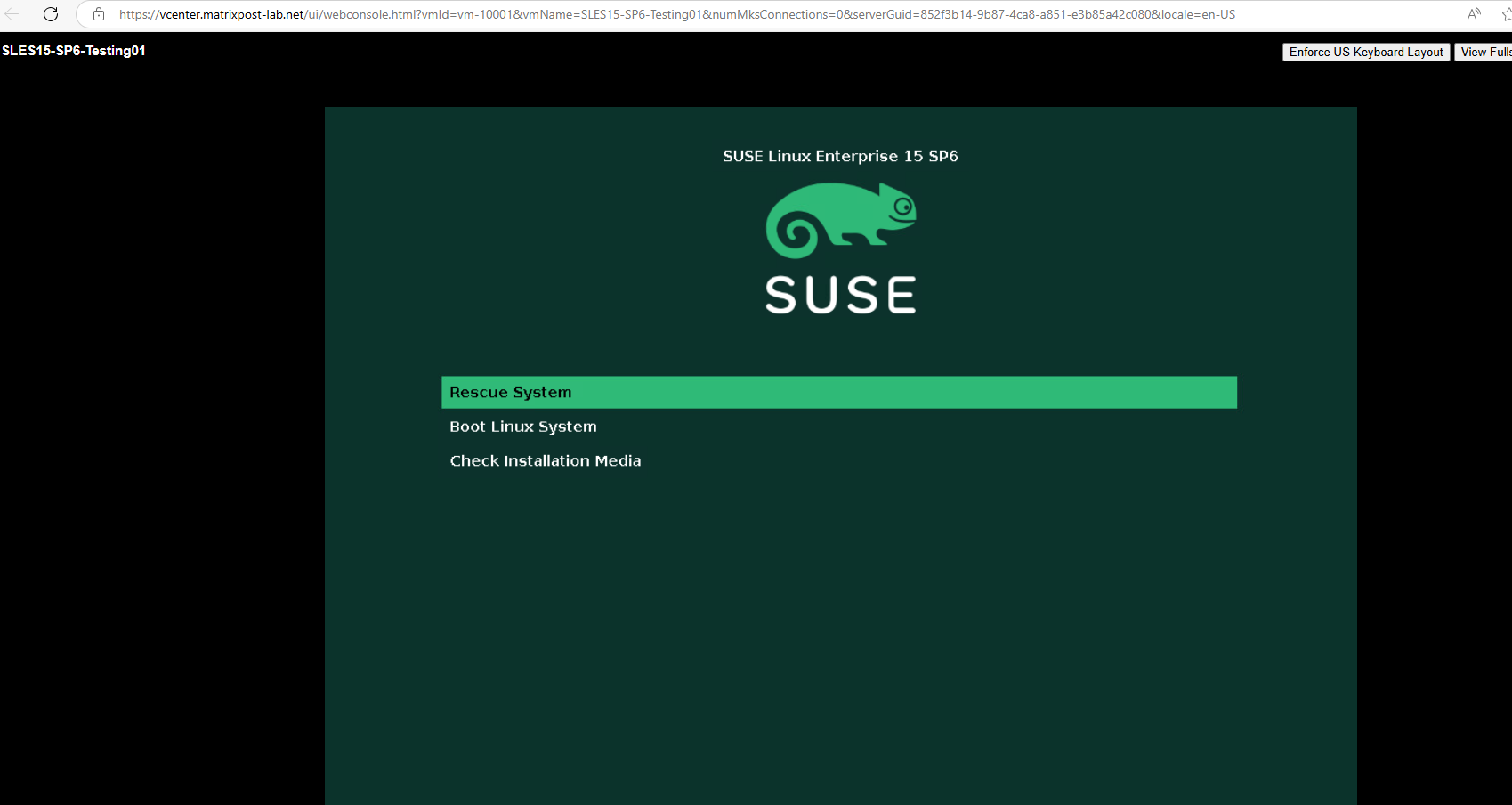Go back using the browser back arrow
The width and height of the screenshot is (1512, 805).
coord(12,14)
